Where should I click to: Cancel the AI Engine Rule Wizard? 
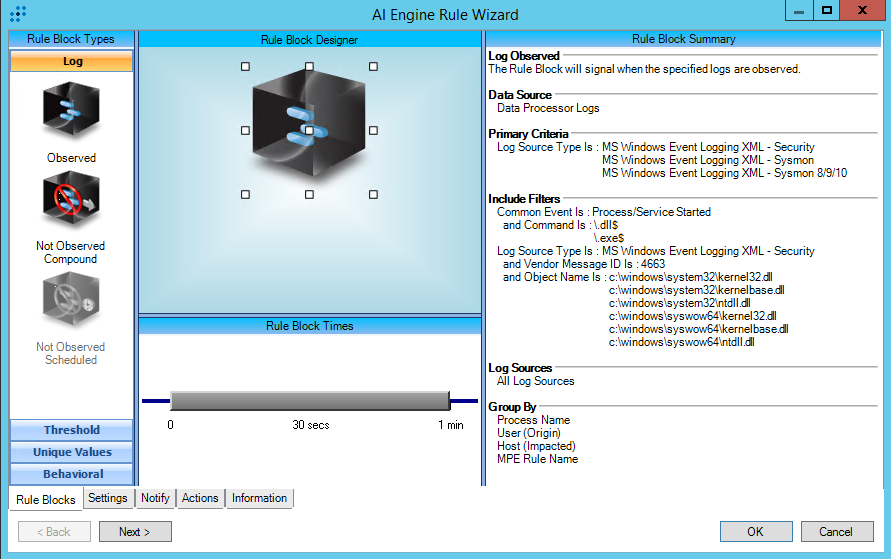point(835,532)
